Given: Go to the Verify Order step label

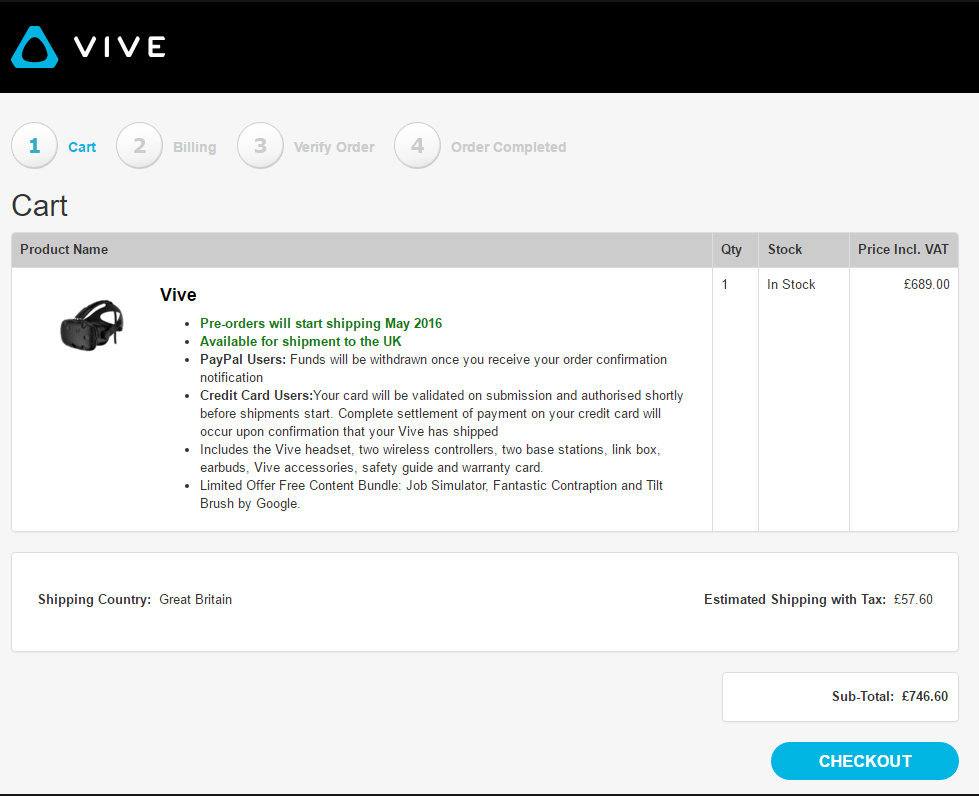Looking at the screenshot, I should (x=334, y=147).
